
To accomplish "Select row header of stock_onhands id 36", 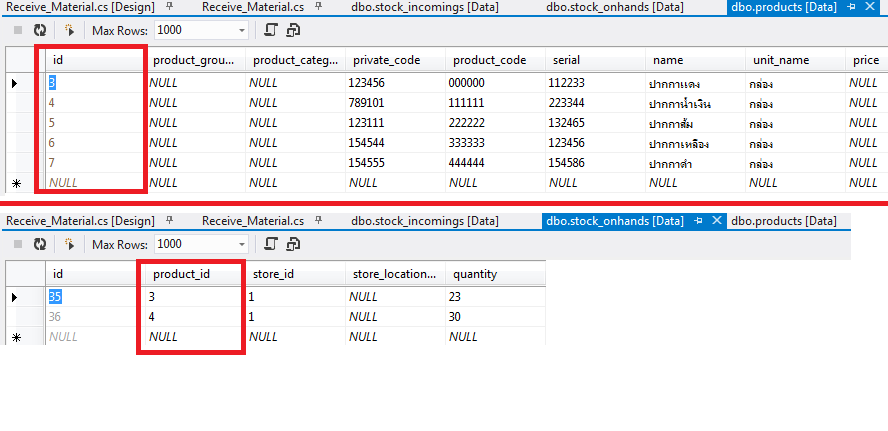I will coord(15,317).
